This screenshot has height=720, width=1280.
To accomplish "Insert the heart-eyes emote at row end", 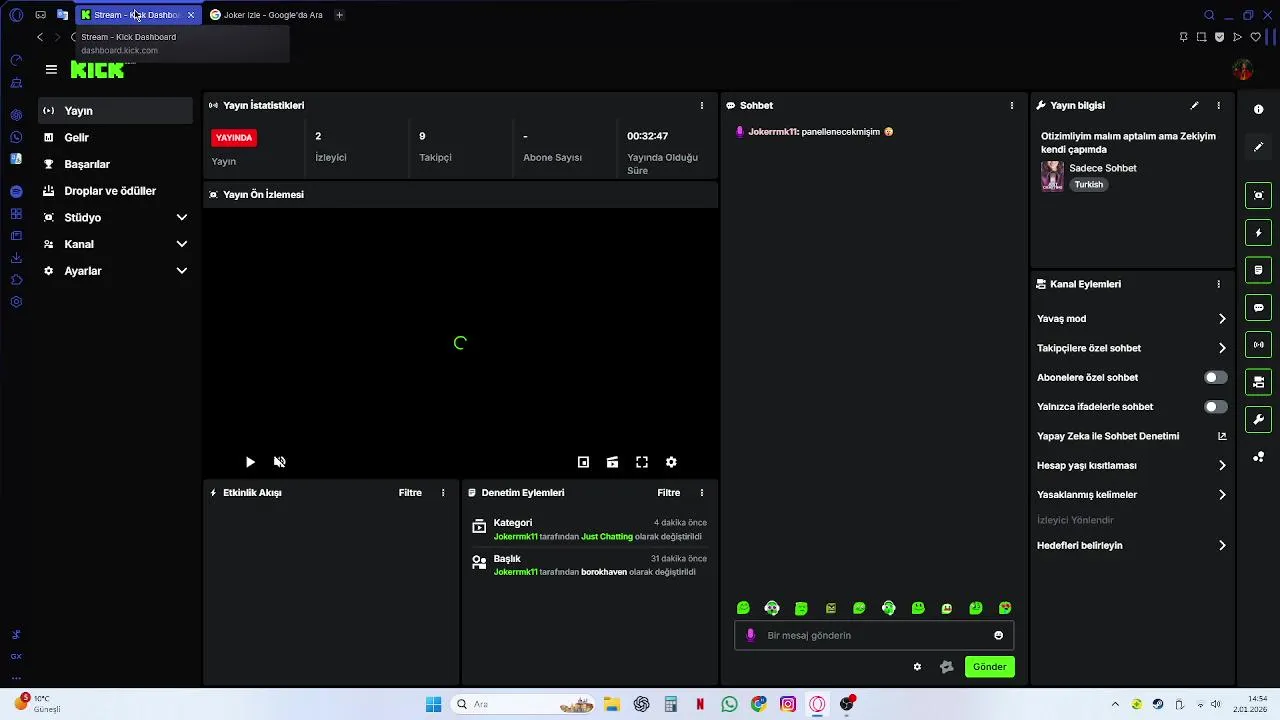I will [x=1005, y=608].
